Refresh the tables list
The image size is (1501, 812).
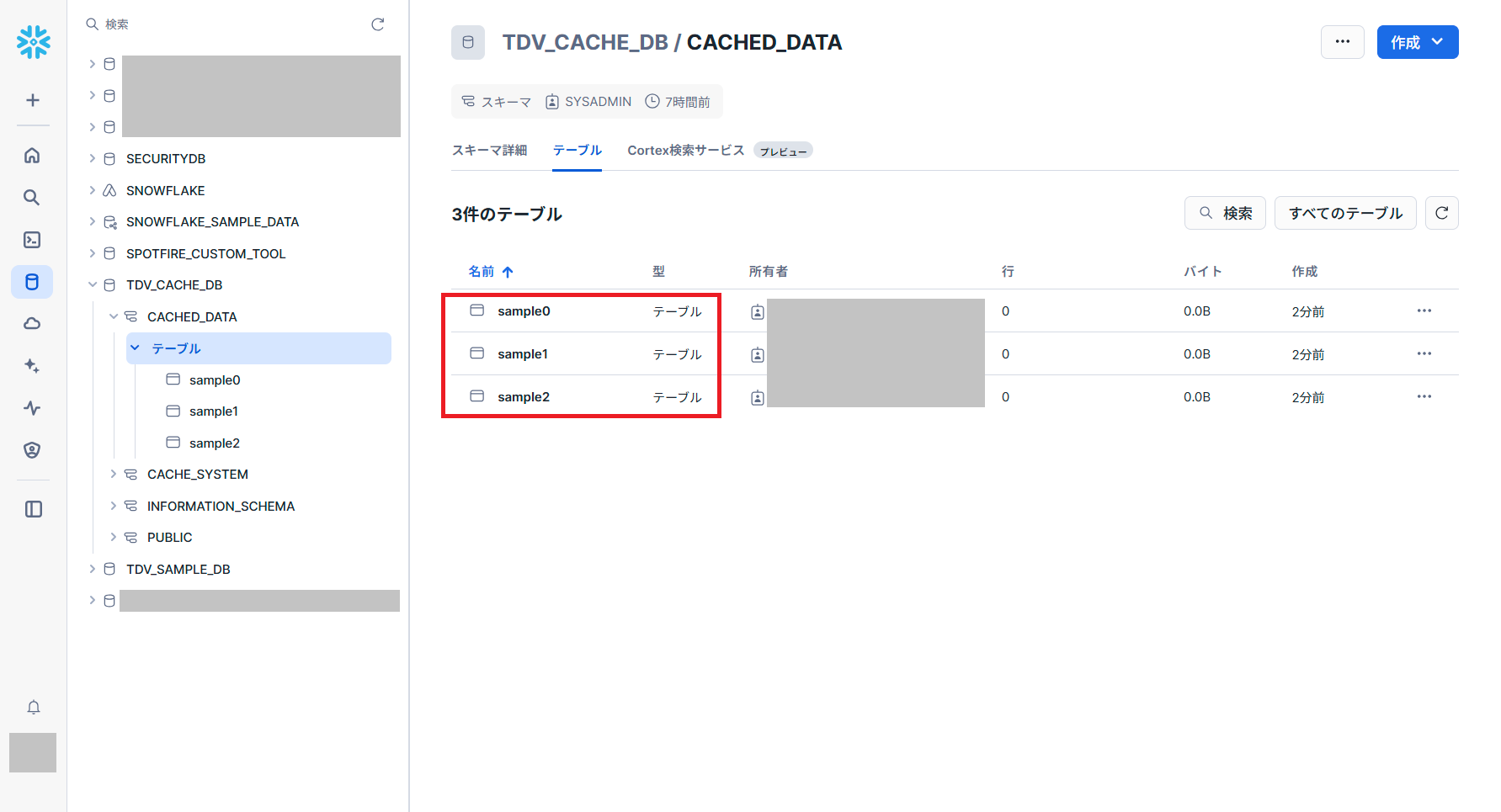click(1441, 213)
